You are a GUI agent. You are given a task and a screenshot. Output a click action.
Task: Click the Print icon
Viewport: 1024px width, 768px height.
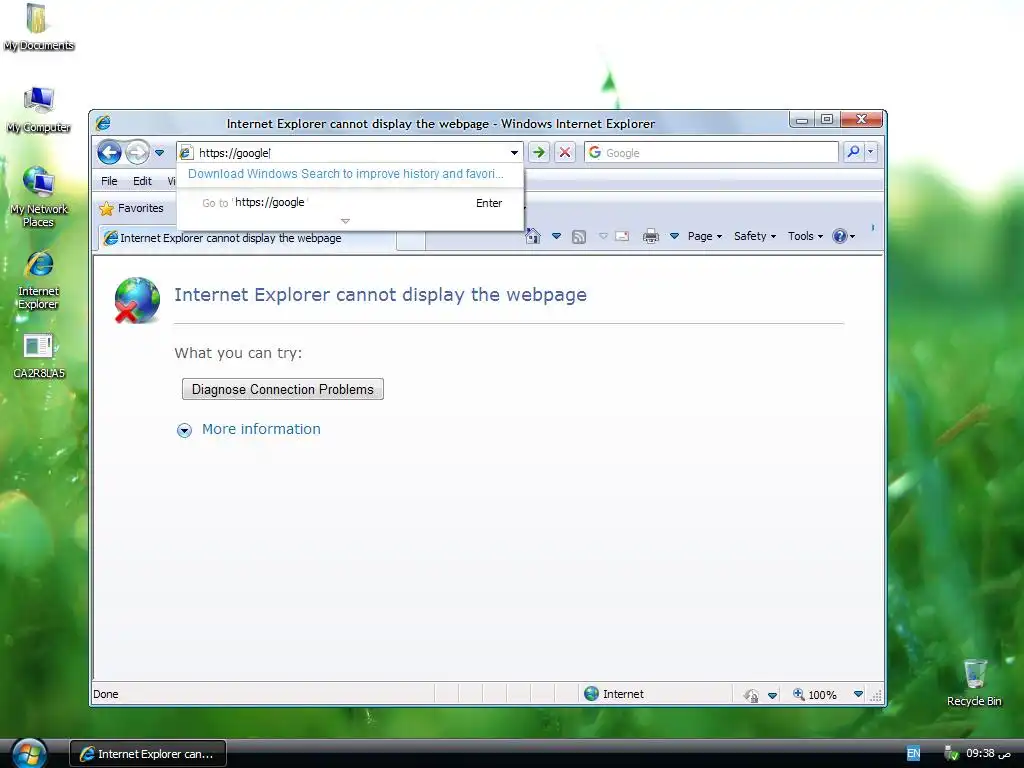[x=650, y=236]
